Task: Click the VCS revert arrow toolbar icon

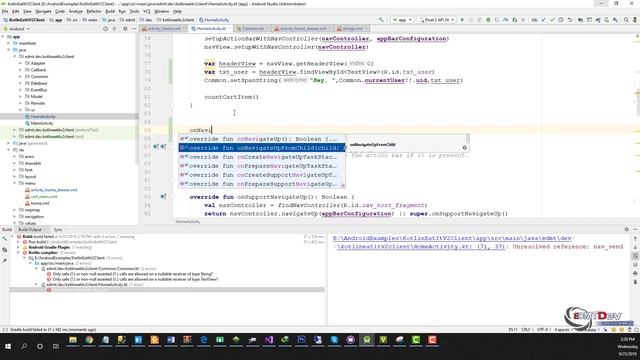Action: click(570, 20)
